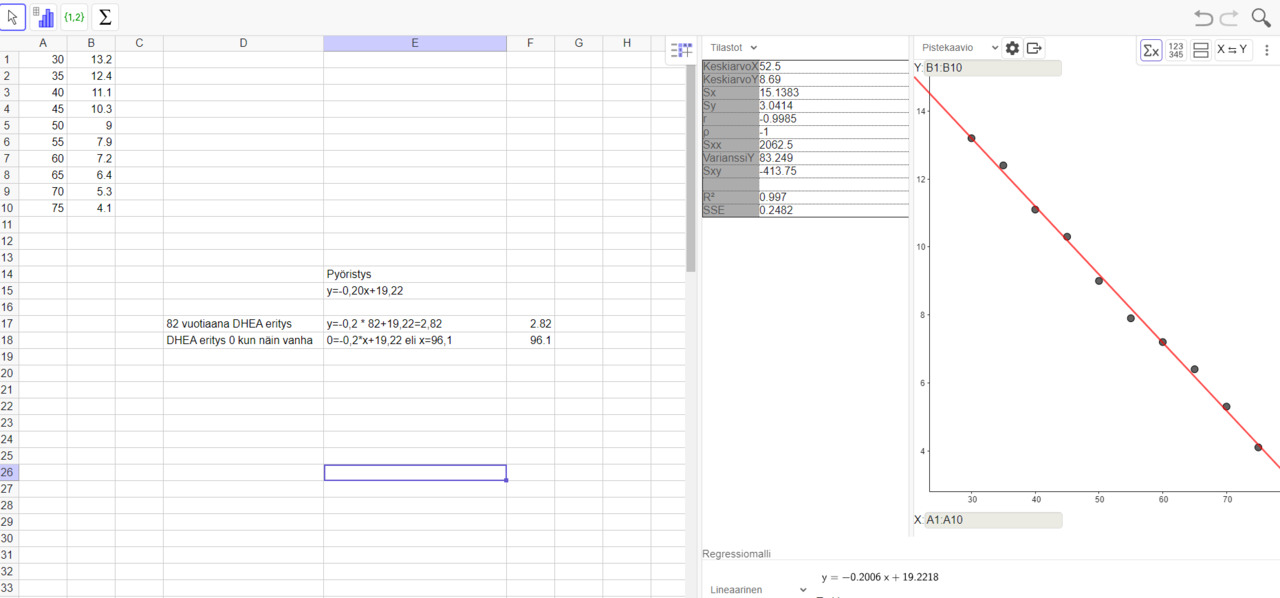
Task: Open the Tilastot dropdown
Action: 734,48
